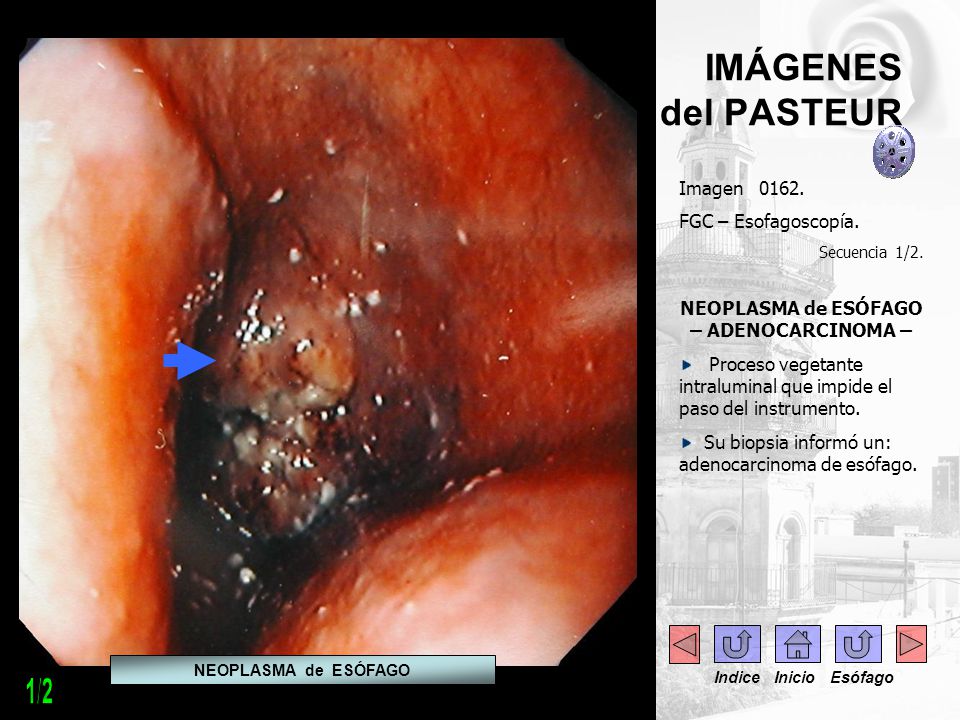Screen dimensions: 960x720
Task: Advance with the right red arrow button
Action: click(x=911, y=643)
